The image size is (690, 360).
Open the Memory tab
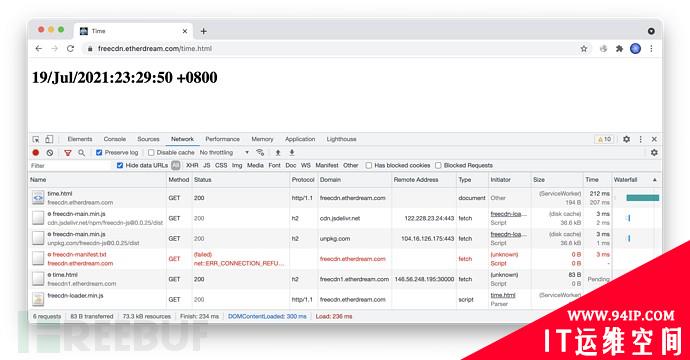[x=262, y=139]
